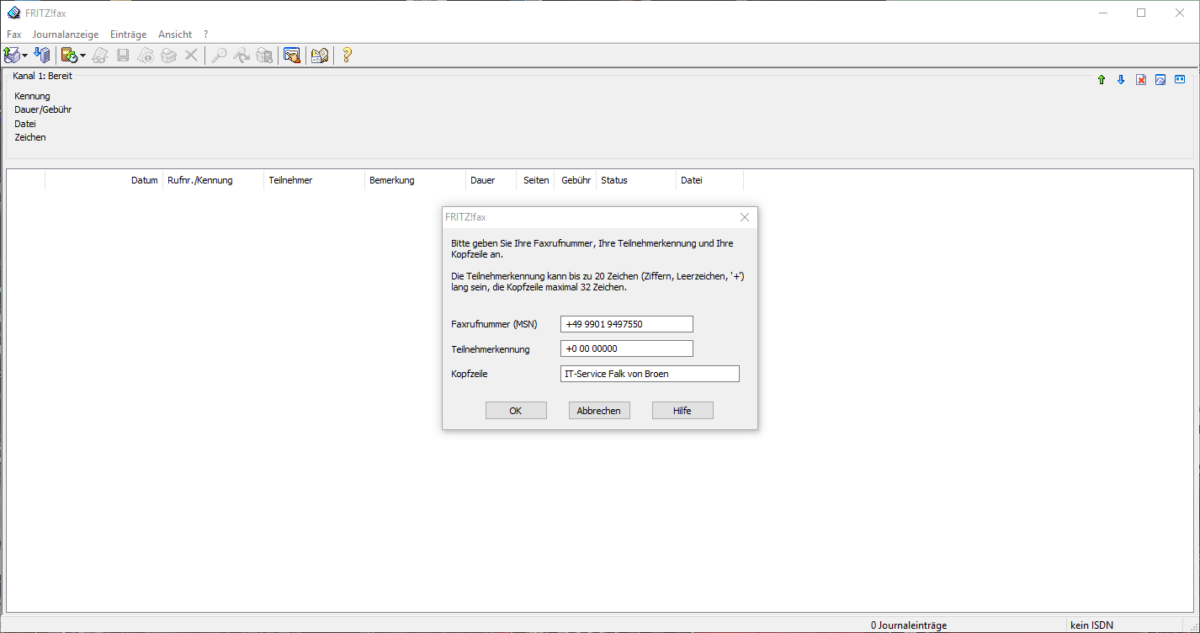This screenshot has width=1200, height=633.
Task: Click the Dauer column header
Action: pos(491,180)
